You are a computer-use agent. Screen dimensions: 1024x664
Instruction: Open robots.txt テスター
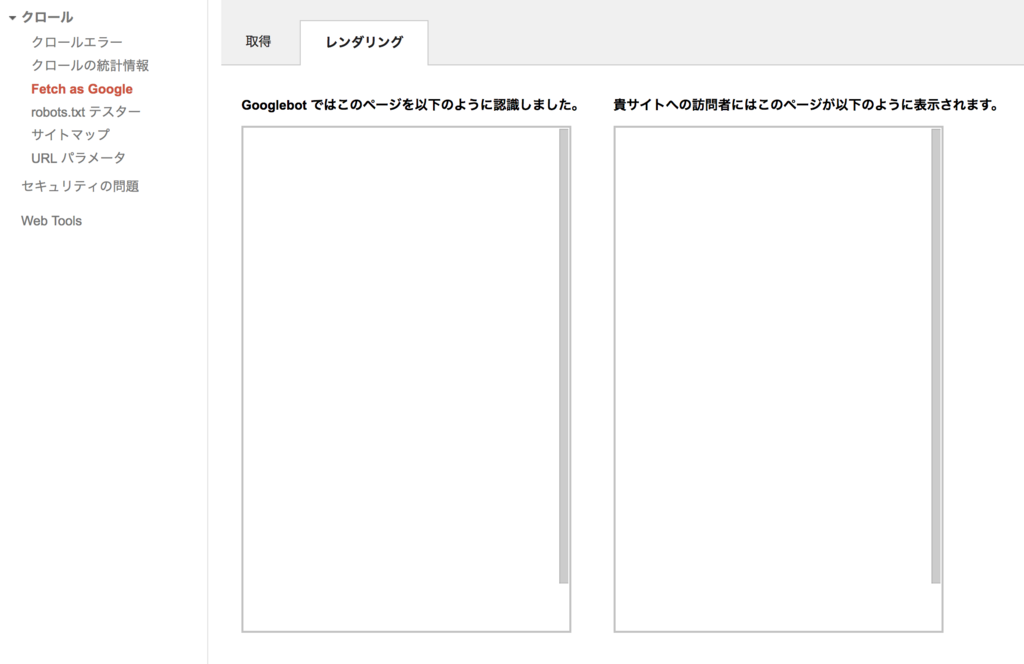(x=86, y=112)
